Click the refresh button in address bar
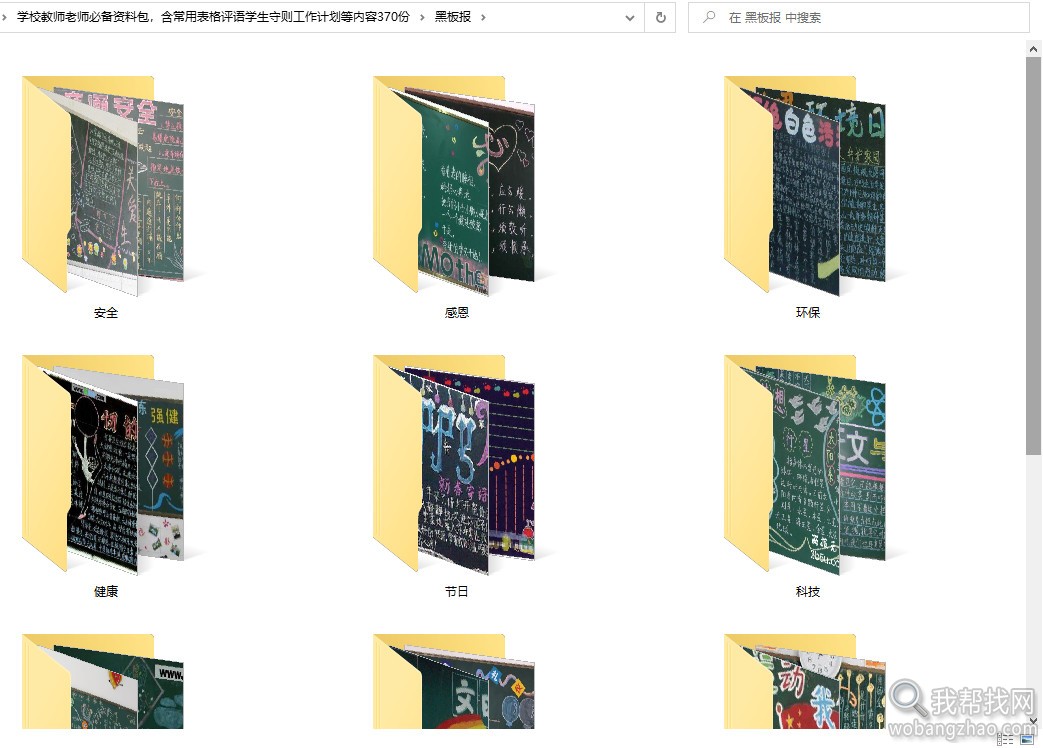This screenshot has width=1043, height=748. [661, 17]
